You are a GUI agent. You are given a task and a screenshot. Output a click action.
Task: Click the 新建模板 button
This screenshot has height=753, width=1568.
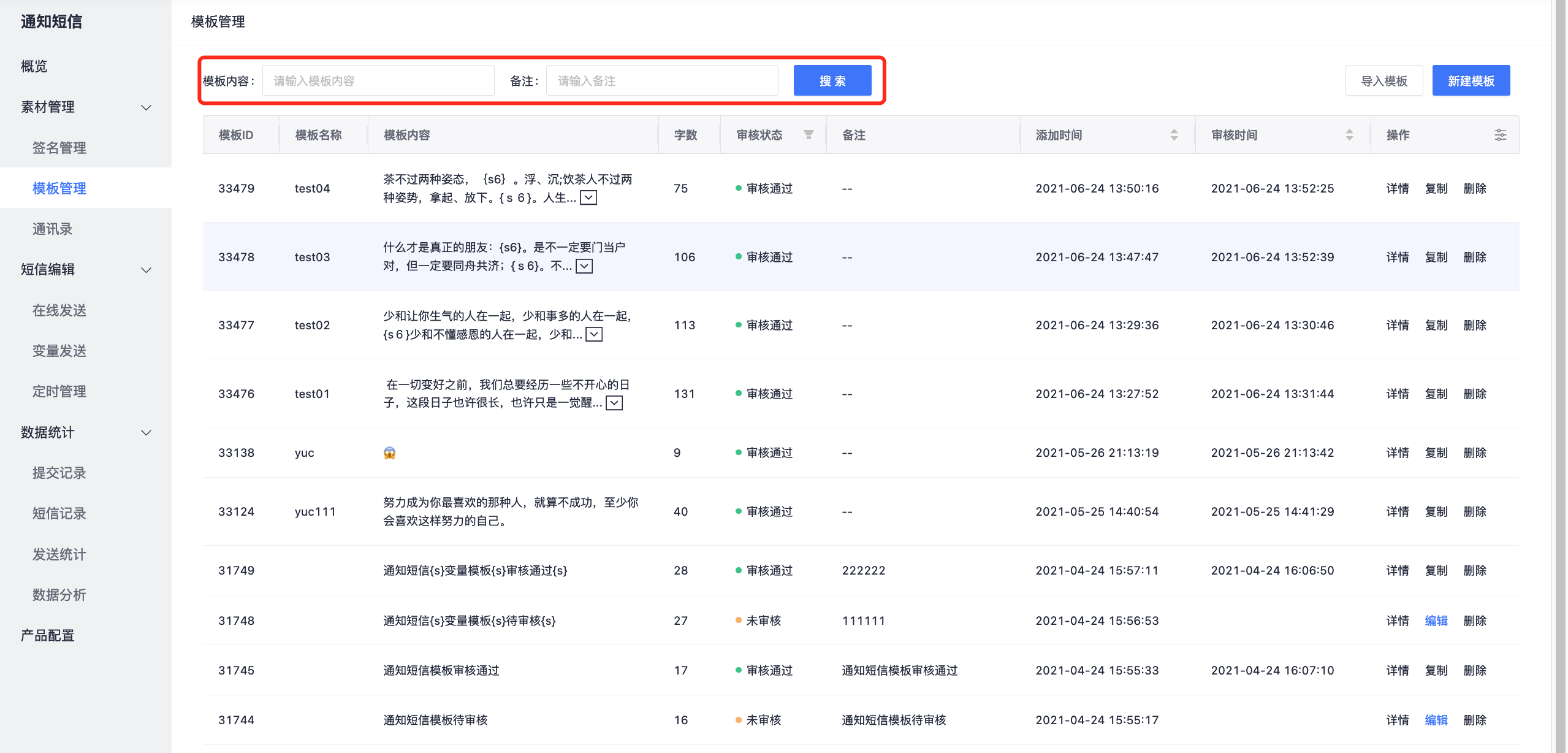1471,80
